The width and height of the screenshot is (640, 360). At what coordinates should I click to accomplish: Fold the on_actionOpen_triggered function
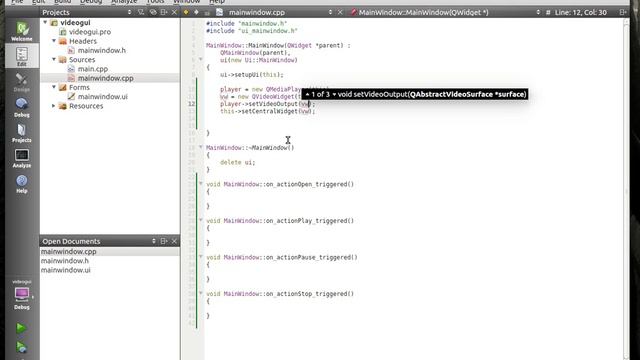tap(201, 184)
